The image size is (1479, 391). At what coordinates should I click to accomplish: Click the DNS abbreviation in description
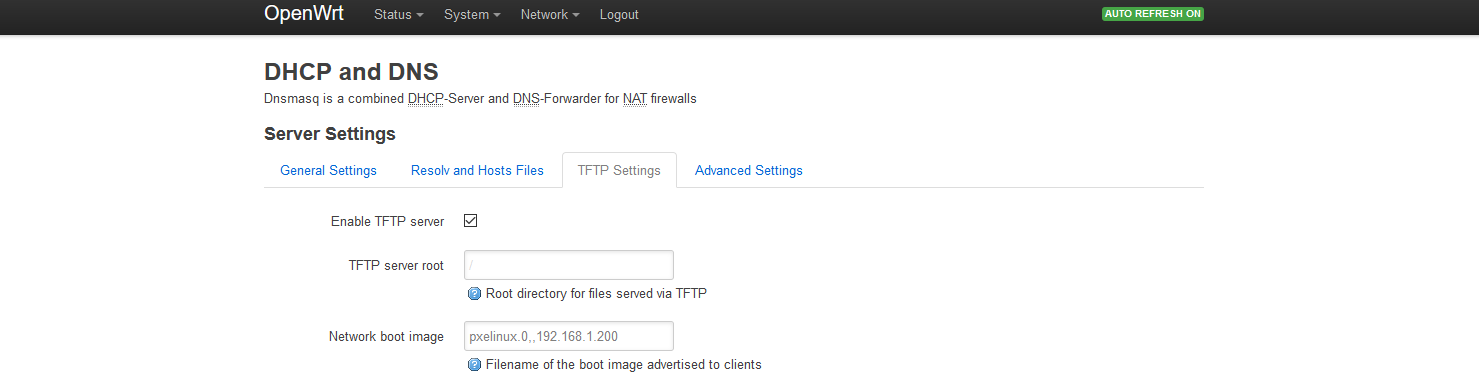[526, 99]
